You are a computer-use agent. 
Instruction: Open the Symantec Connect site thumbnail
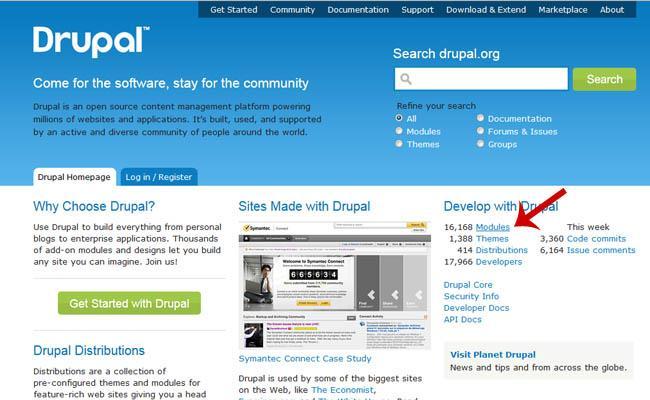(335, 285)
